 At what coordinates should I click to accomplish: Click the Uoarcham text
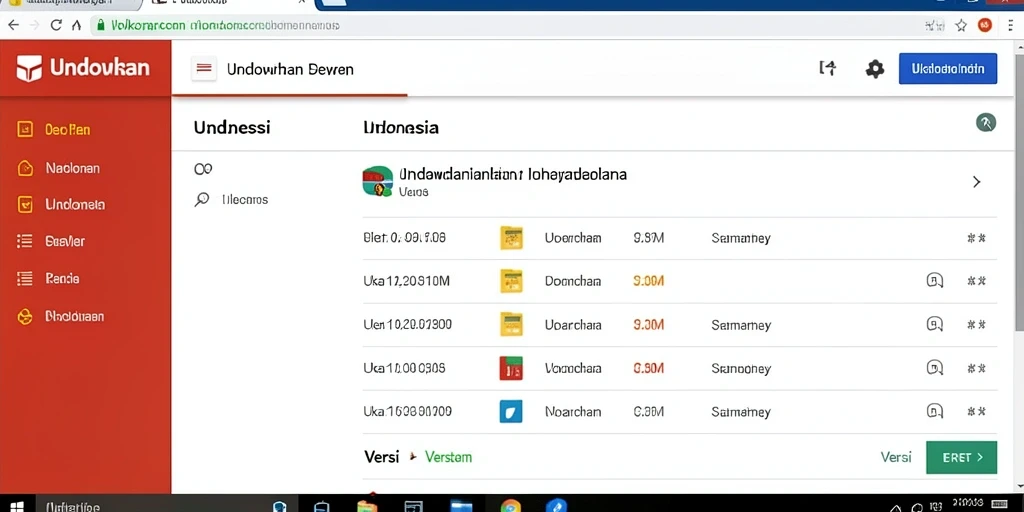coord(573,238)
